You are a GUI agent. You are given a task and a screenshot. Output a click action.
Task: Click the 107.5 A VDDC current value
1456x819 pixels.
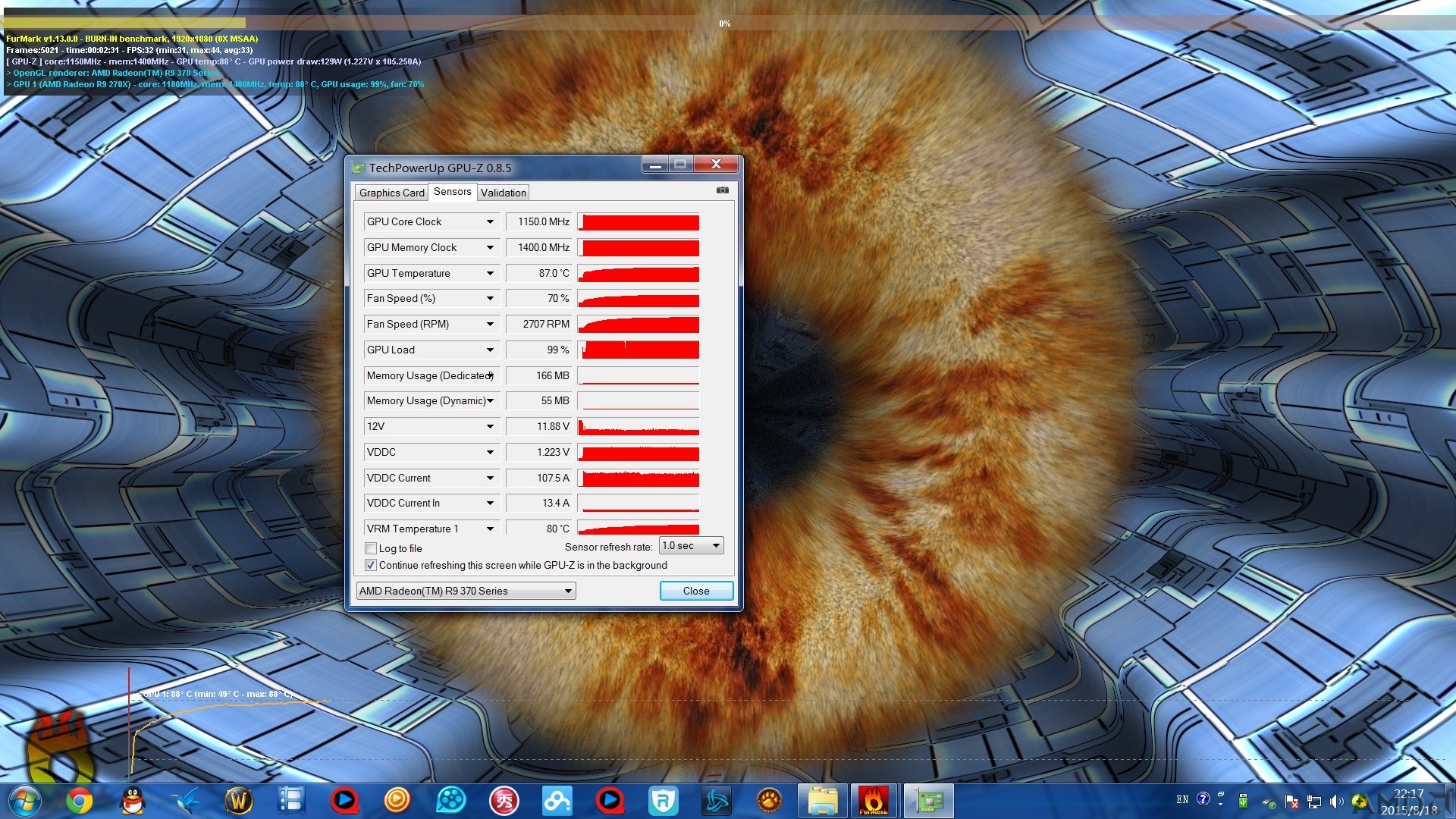click(540, 478)
